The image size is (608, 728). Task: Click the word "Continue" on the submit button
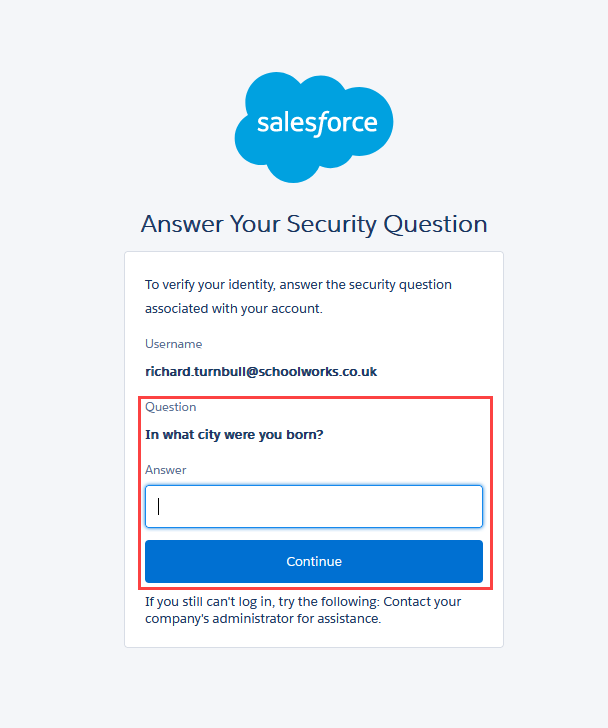click(314, 561)
